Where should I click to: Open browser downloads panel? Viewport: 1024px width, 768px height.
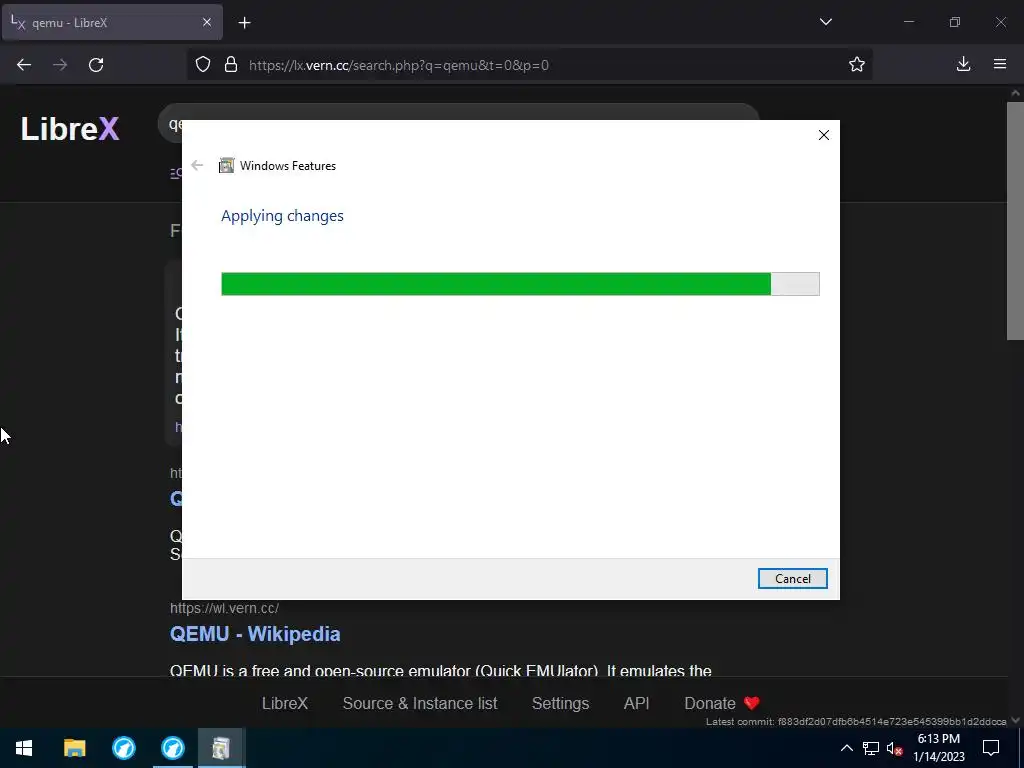pos(963,64)
